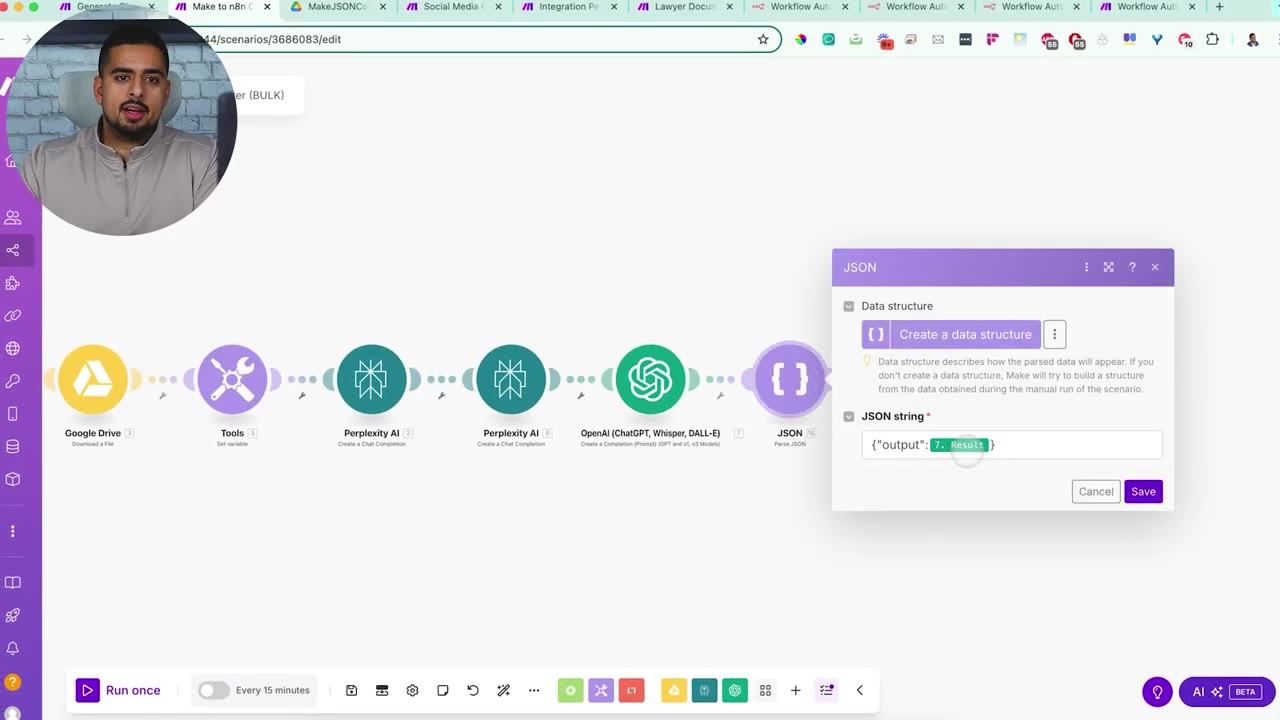
Task: Open Connections link icon in left sidebar
Action: click(13, 316)
